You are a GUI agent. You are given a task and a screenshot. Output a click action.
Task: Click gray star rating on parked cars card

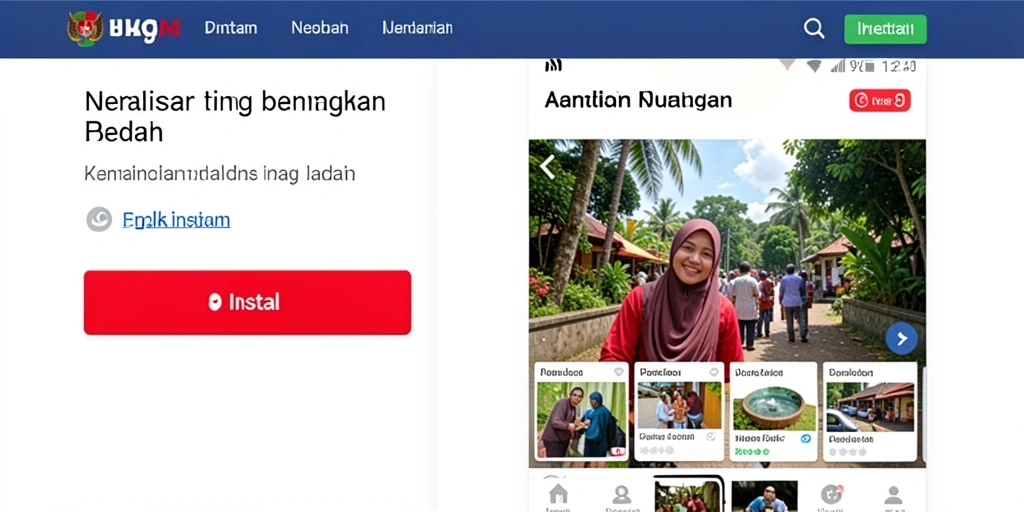[x=846, y=452]
